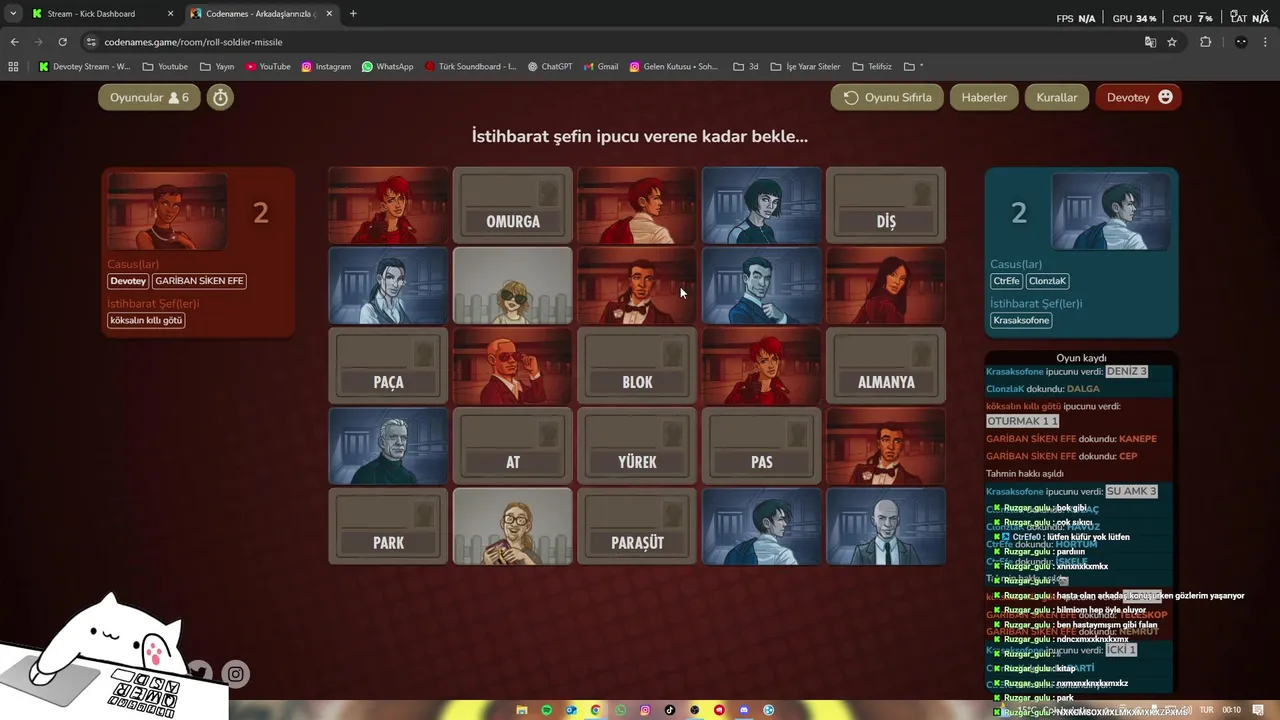Click the ClonzlaK player tag
1280x720 pixels.
point(1047,281)
